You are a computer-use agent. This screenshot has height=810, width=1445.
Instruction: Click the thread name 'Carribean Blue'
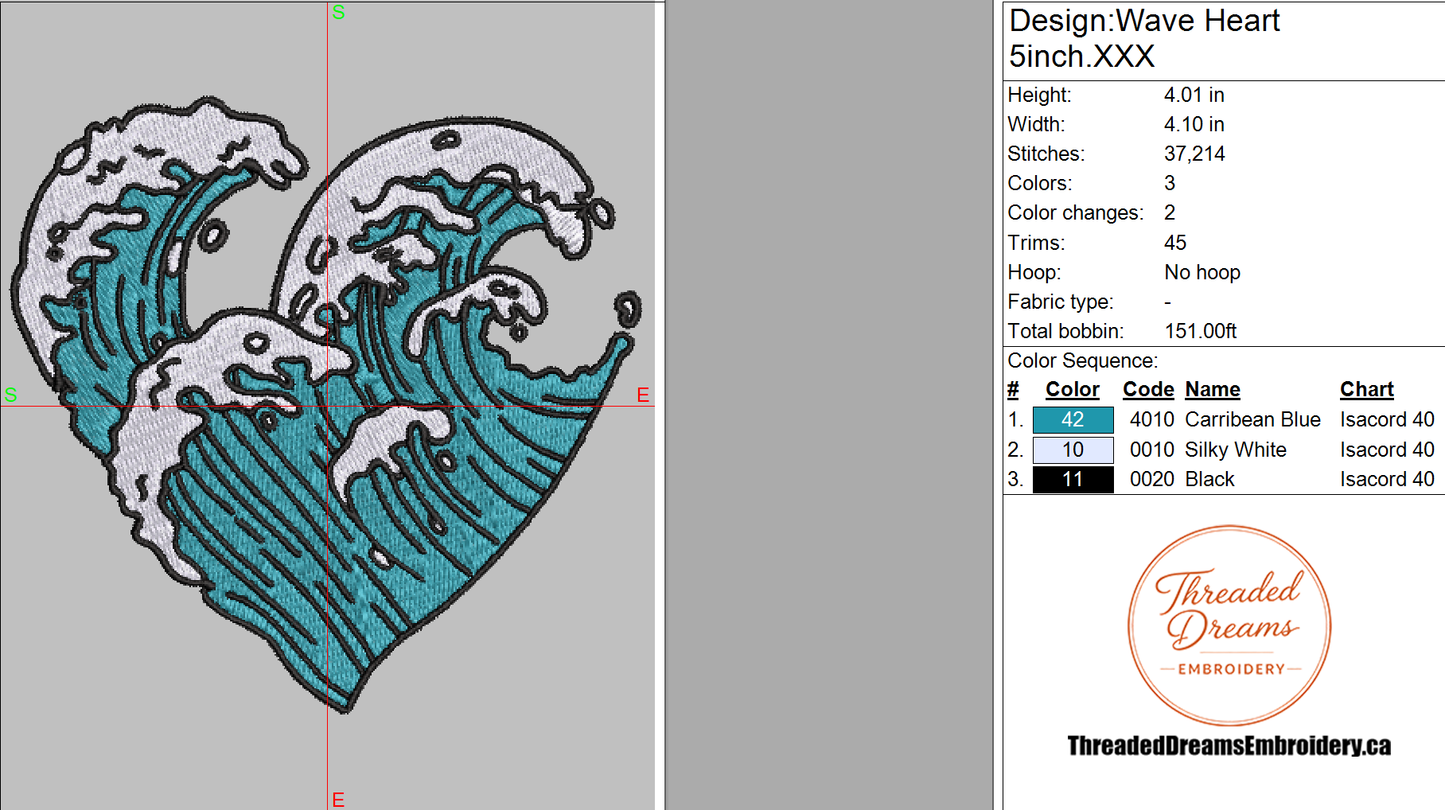pyautogui.click(x=1253, y=420)
